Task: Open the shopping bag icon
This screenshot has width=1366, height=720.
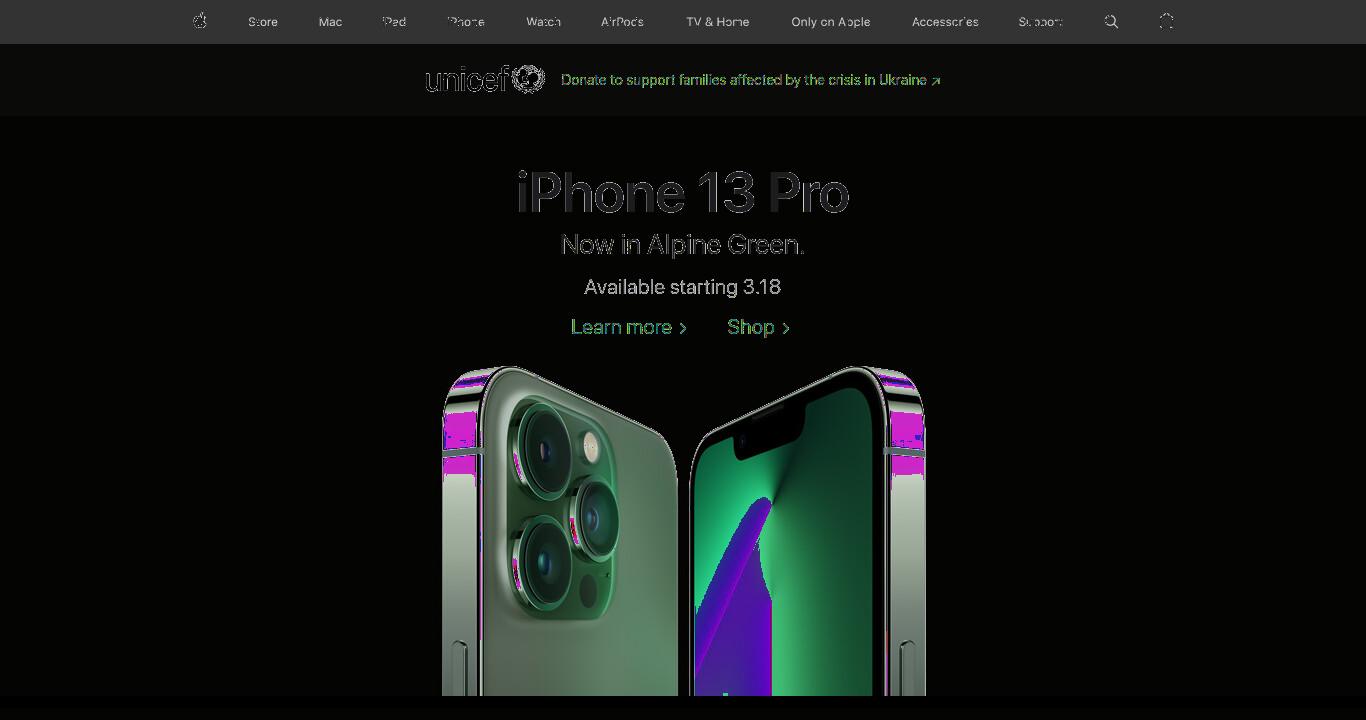Action: [1166, 21]
